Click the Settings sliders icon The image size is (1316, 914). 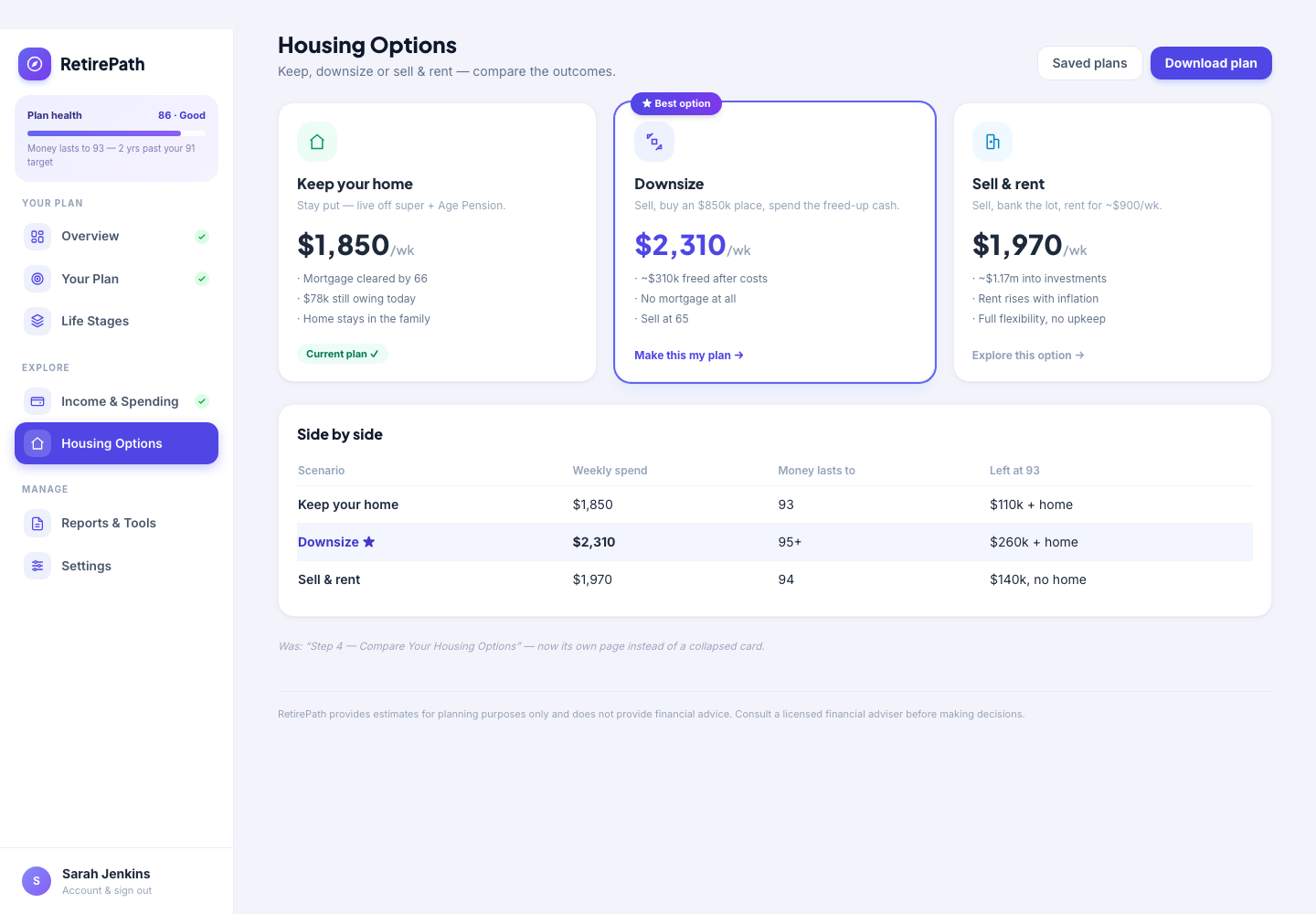point(37,566)
